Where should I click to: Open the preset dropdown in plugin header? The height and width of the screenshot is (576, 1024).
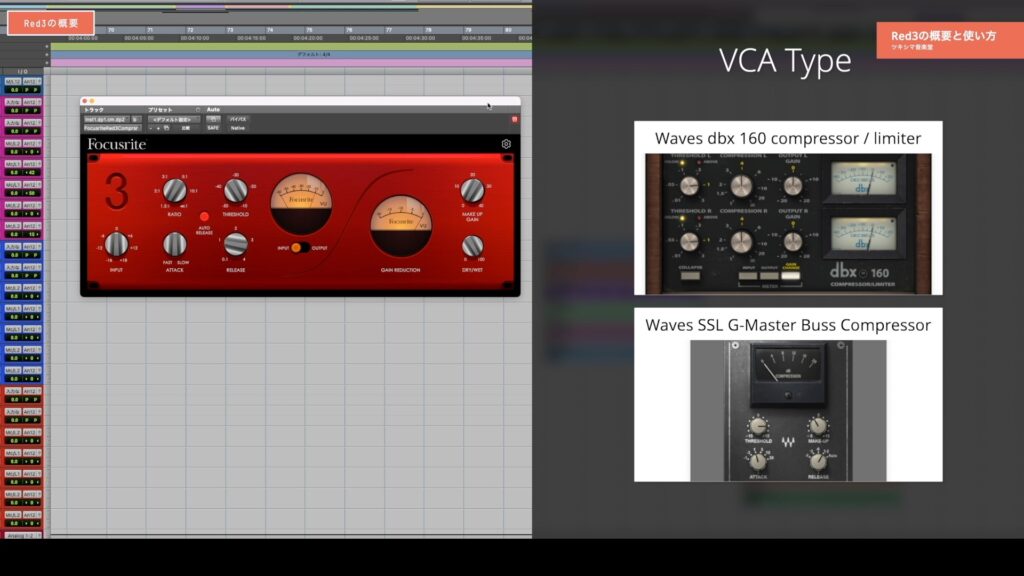point(173,120)
